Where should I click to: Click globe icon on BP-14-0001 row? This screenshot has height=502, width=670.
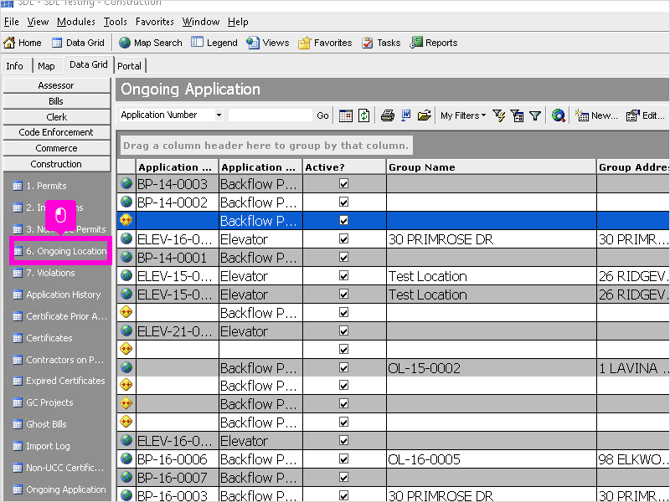click(126, 257)
